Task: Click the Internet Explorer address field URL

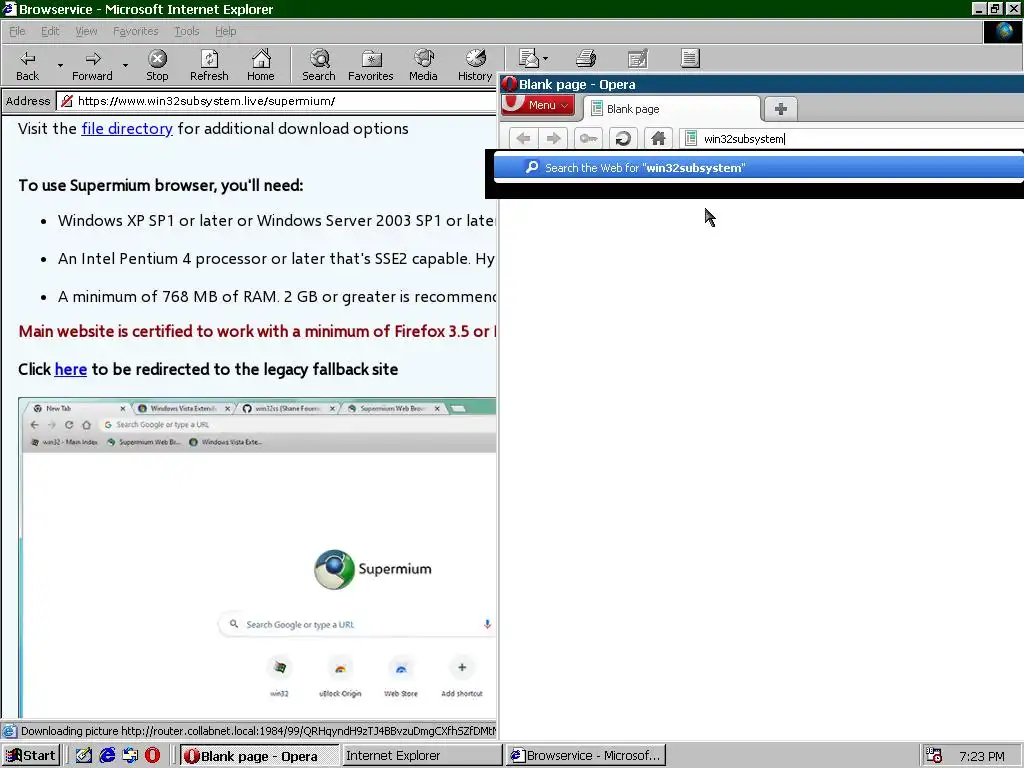Action: 206,101
